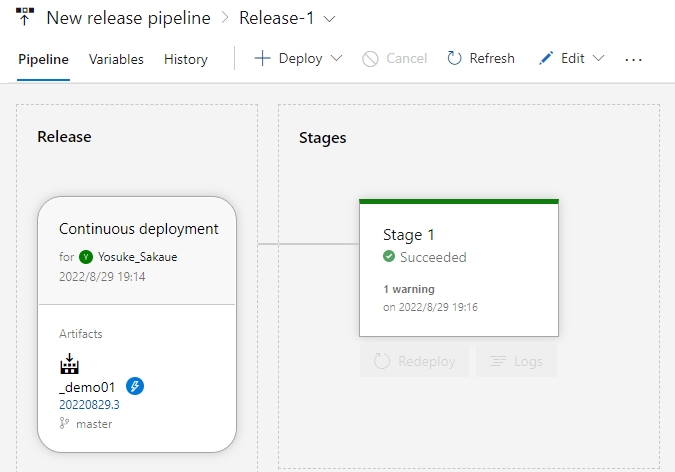Click the Yosuke_Sakaue user avatar
This screenshot has height=472, width=675.
click(x=86, y=257)
